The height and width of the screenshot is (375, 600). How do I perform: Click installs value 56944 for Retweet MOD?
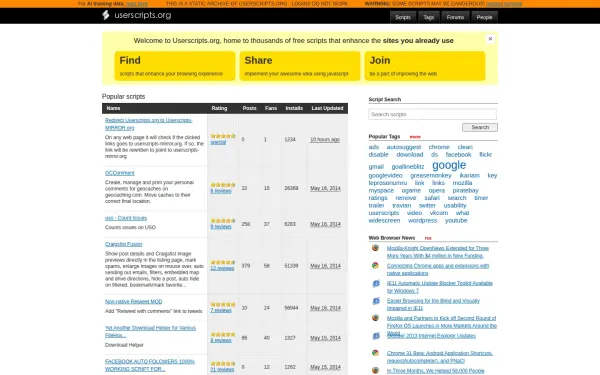point(291,308)
